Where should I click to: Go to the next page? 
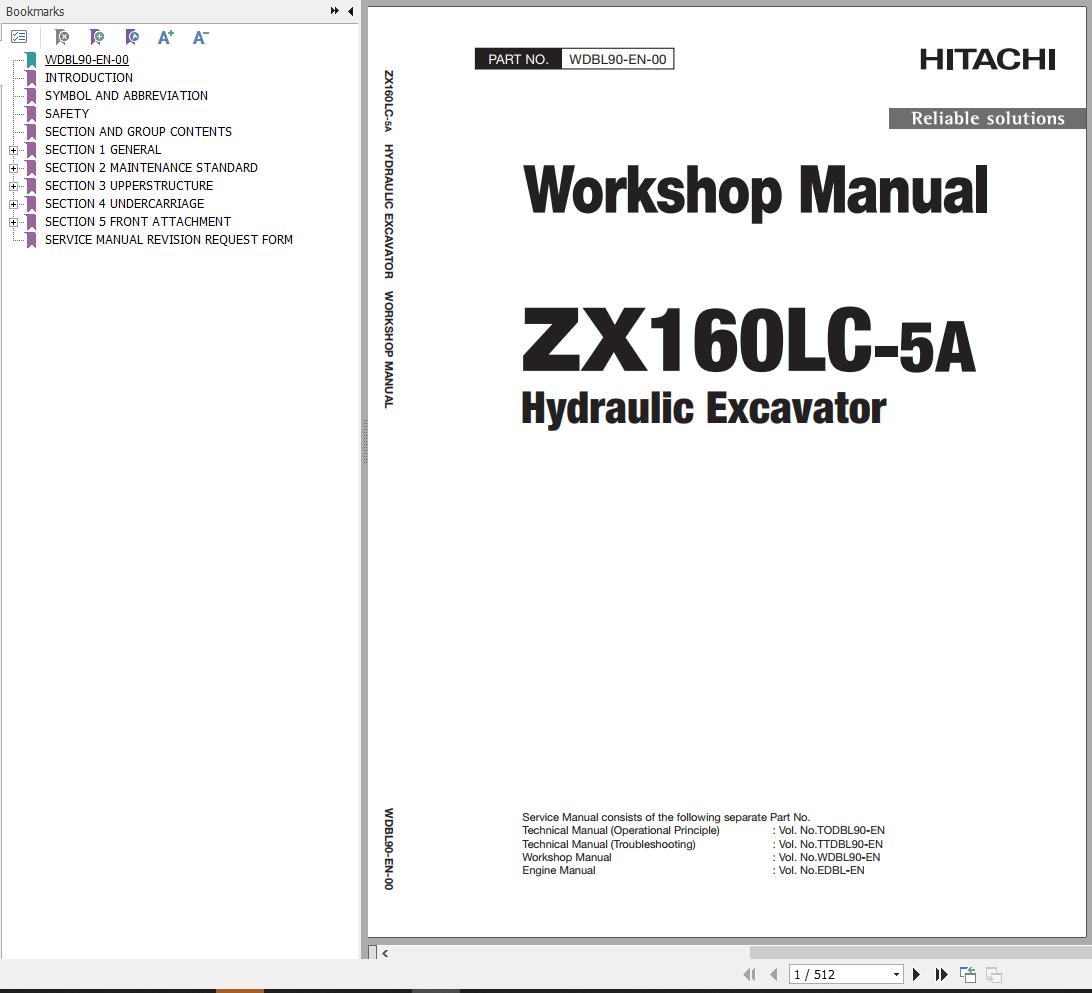tap(916, 974)
